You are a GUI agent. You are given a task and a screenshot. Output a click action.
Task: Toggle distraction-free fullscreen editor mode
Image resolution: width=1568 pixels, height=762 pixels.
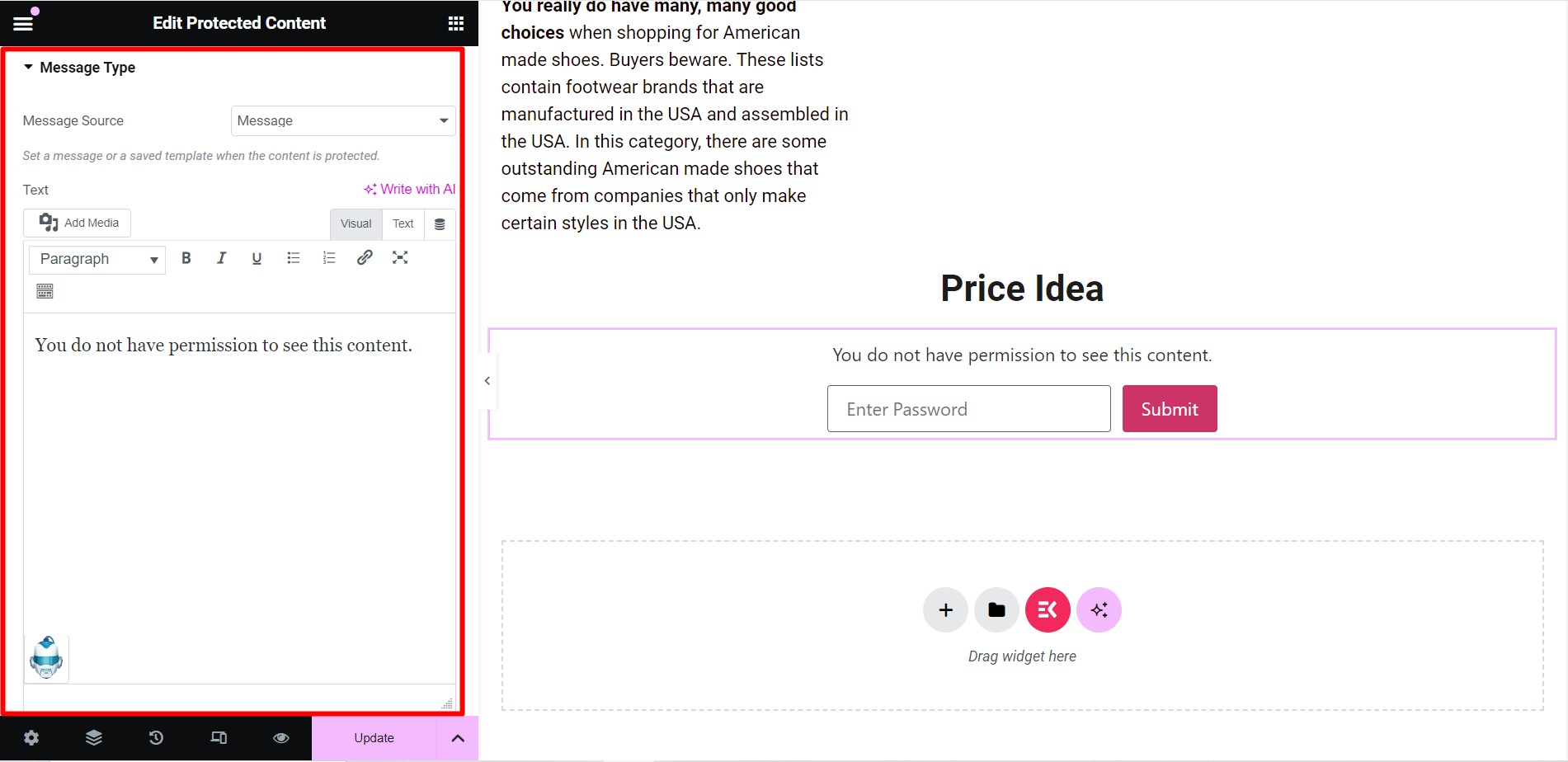(x=400, y=258)
